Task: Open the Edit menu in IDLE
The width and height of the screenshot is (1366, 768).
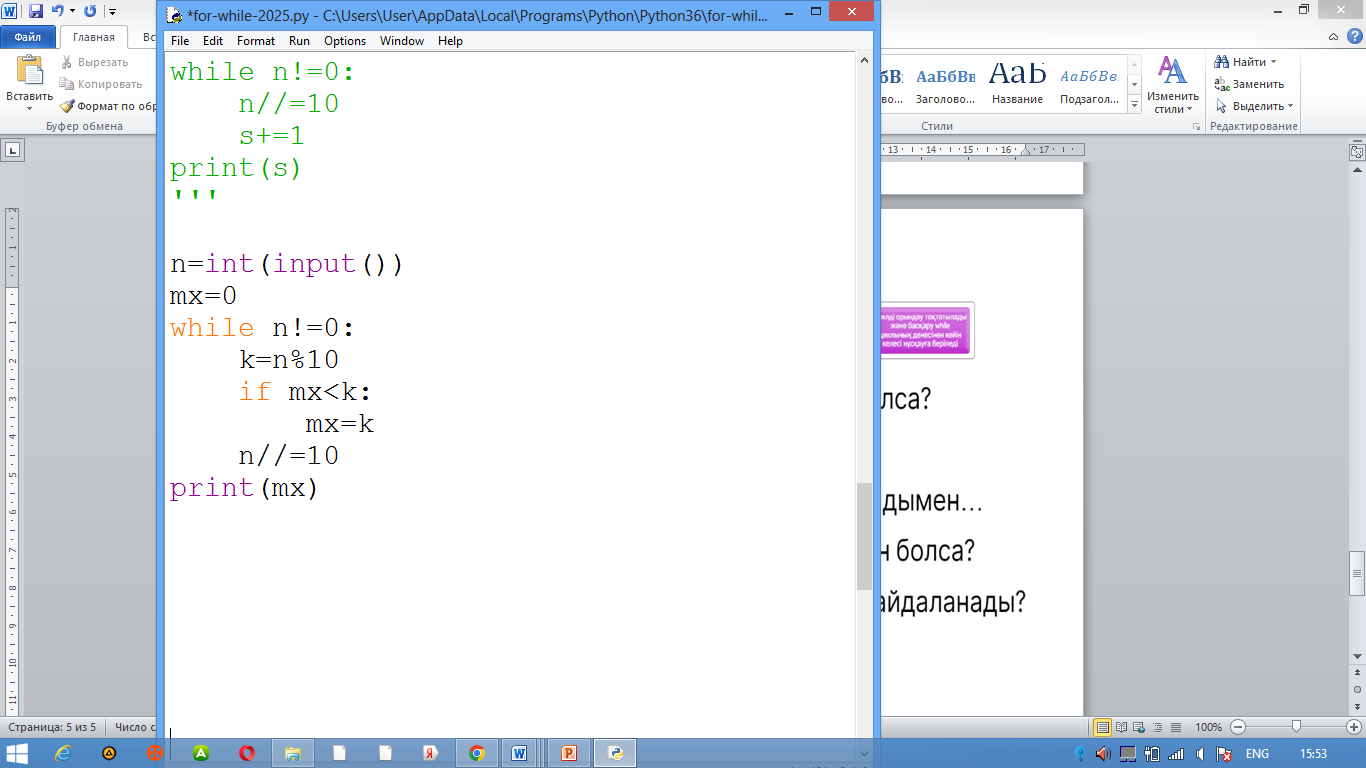Action: coord(213,41)
